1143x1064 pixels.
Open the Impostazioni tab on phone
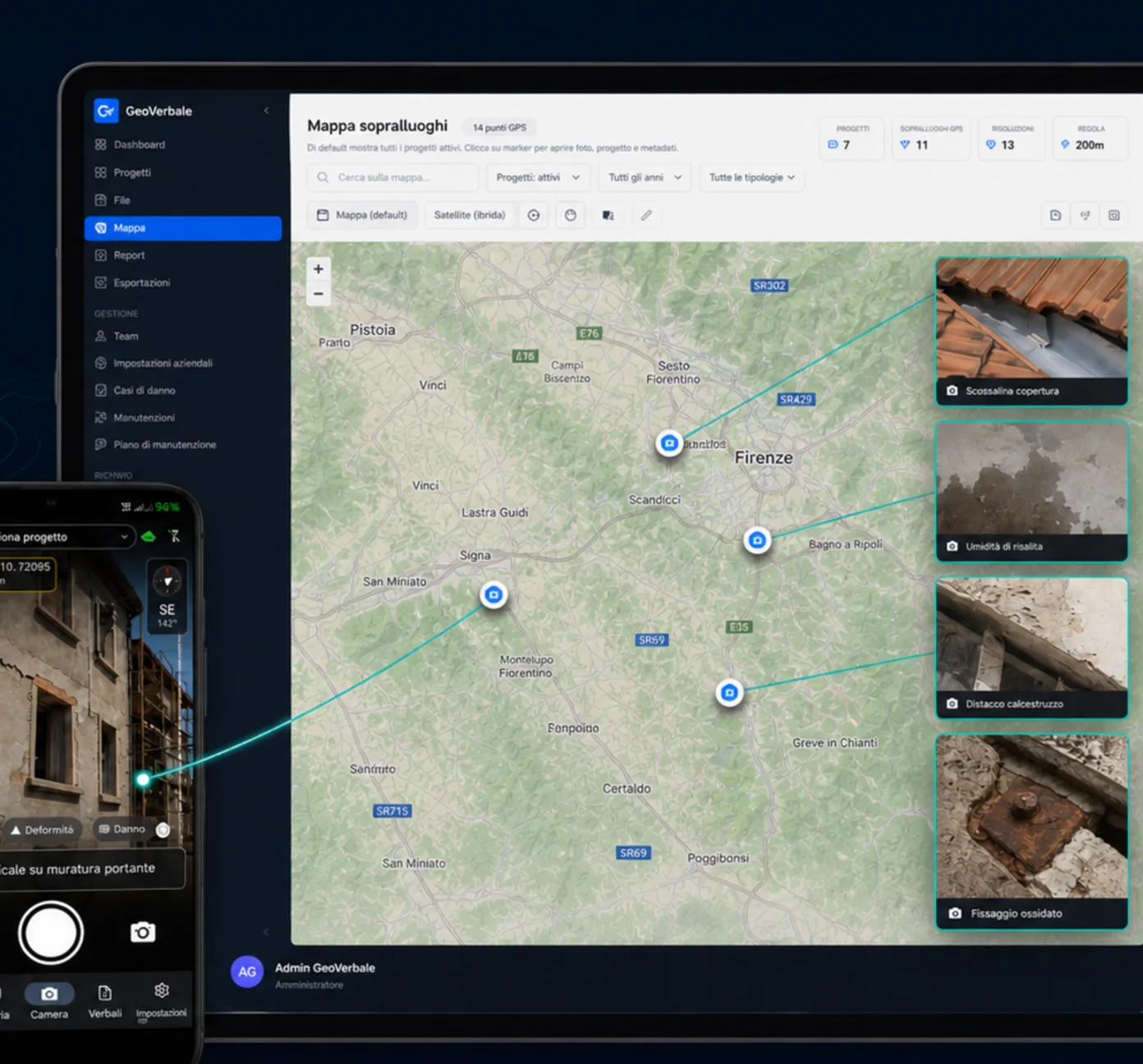pyautogui.click(x=161, y=1002)
